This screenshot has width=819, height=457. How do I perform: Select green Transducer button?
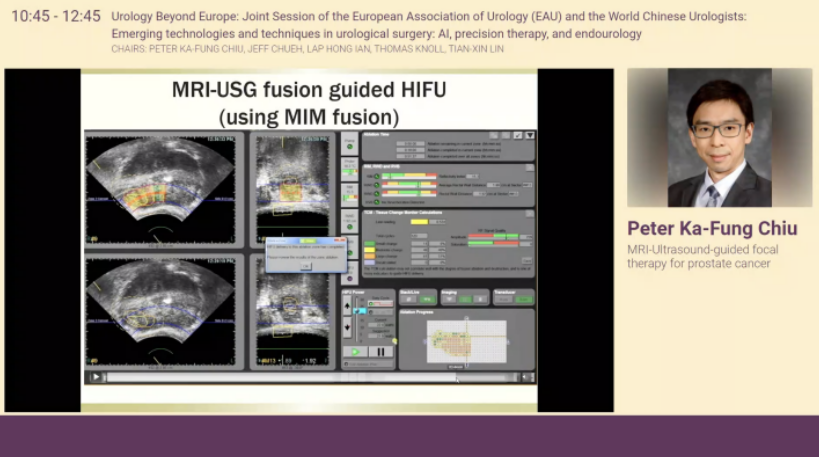tap(524, 299)
